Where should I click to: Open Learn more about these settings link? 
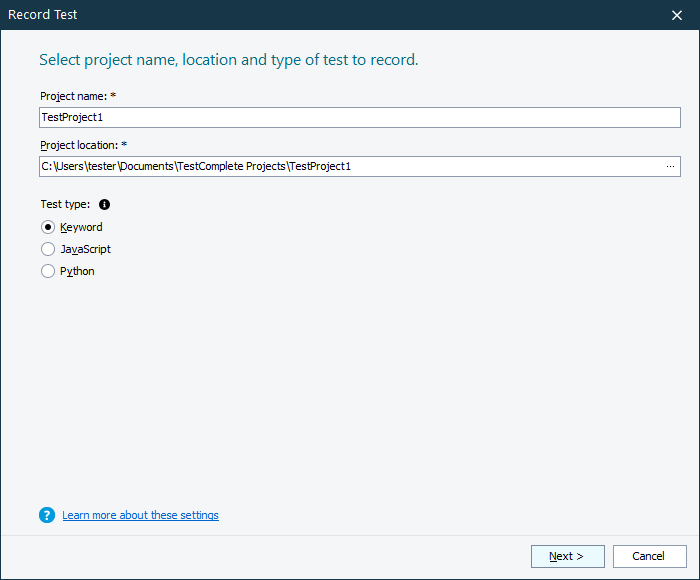(140, 515)
